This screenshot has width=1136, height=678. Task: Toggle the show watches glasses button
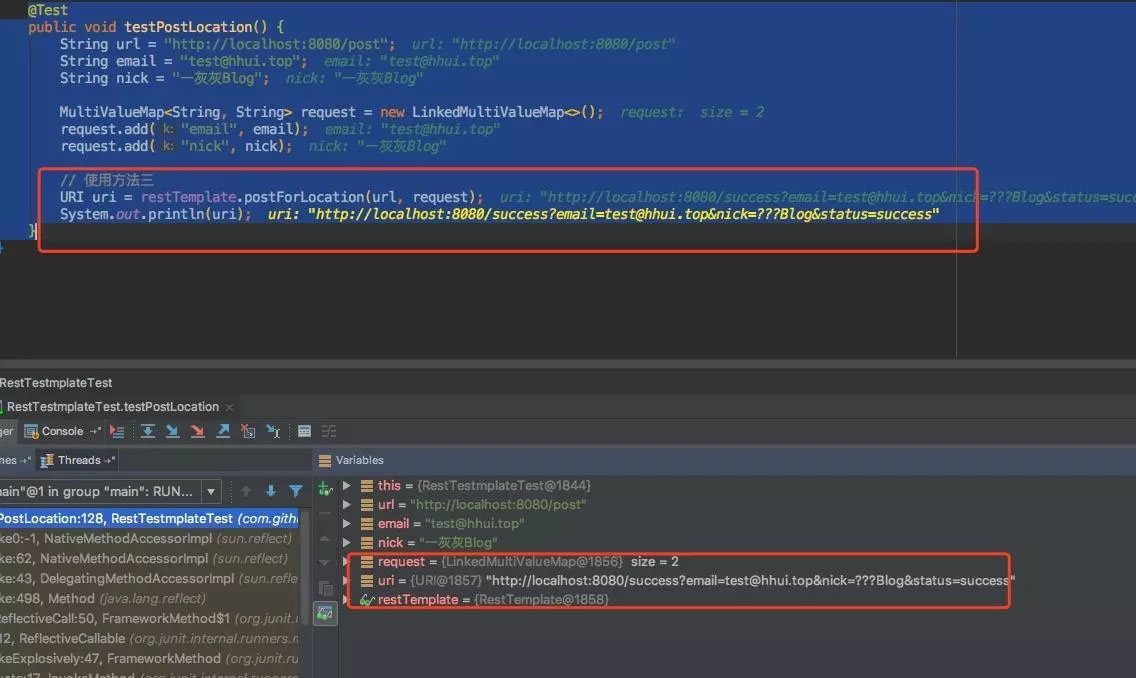coord(325,614)
